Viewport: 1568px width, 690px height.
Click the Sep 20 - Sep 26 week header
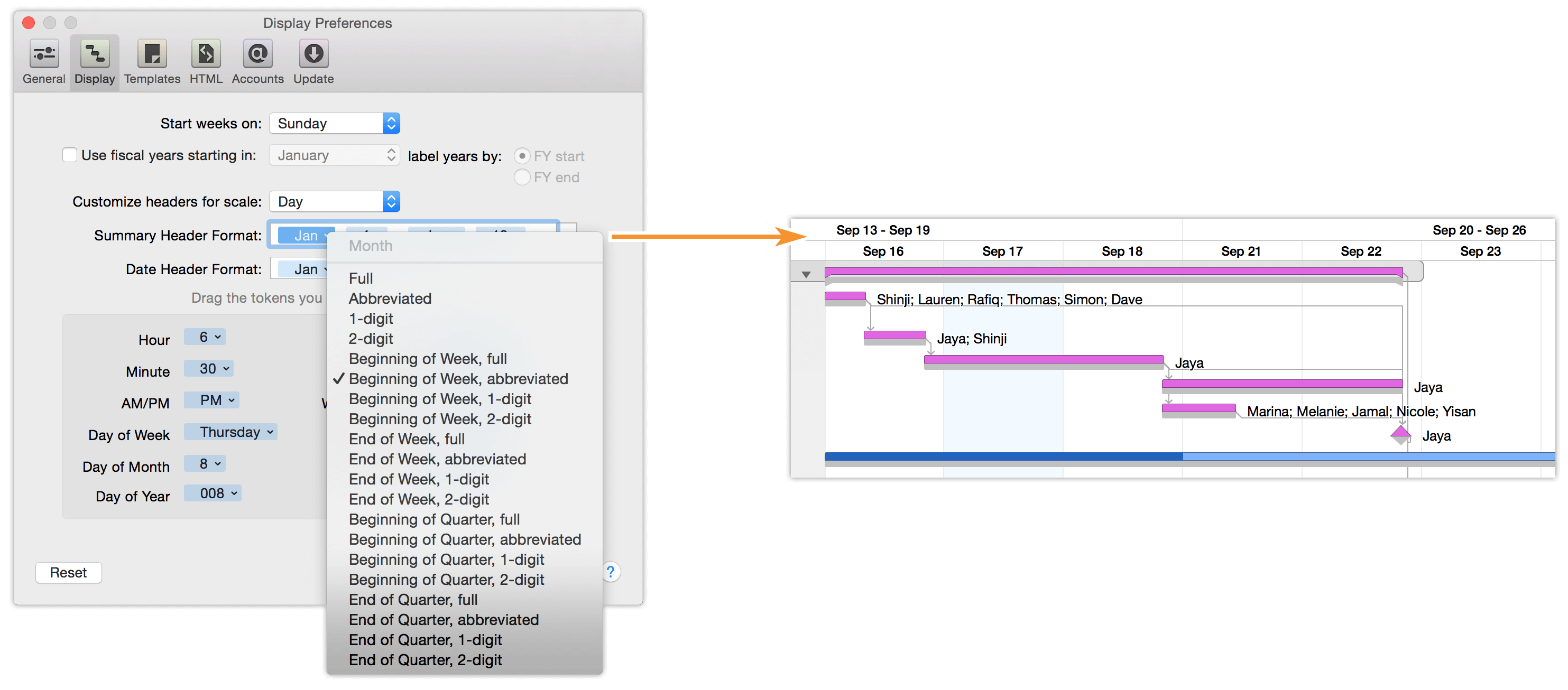(1479, 230)
